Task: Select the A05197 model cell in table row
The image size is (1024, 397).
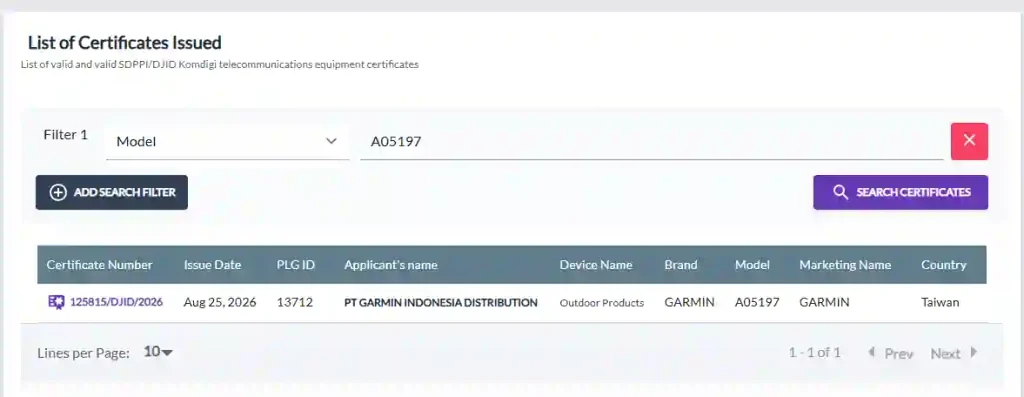Action: (757, 302)
